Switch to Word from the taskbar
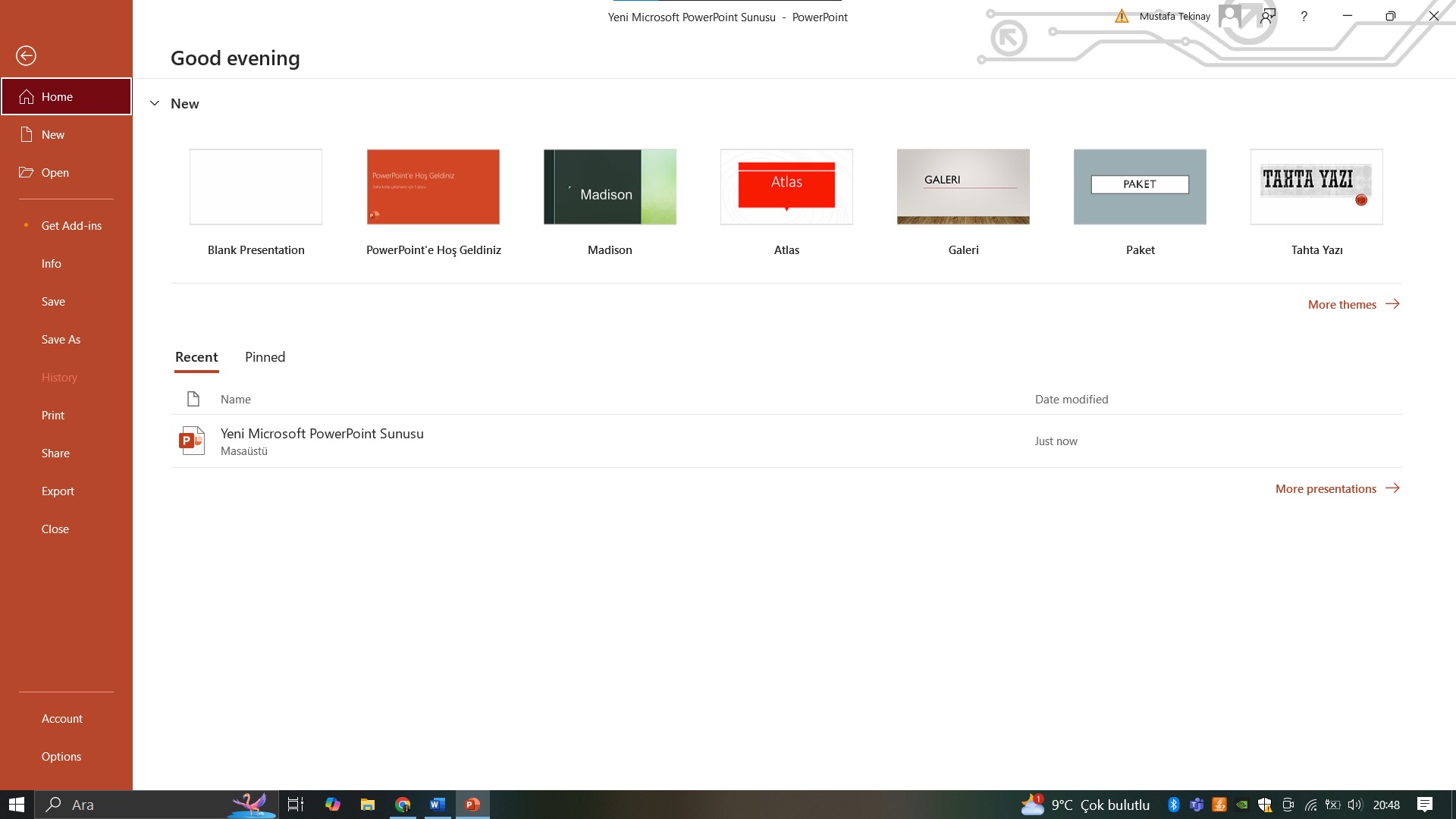 pos(438,805)
